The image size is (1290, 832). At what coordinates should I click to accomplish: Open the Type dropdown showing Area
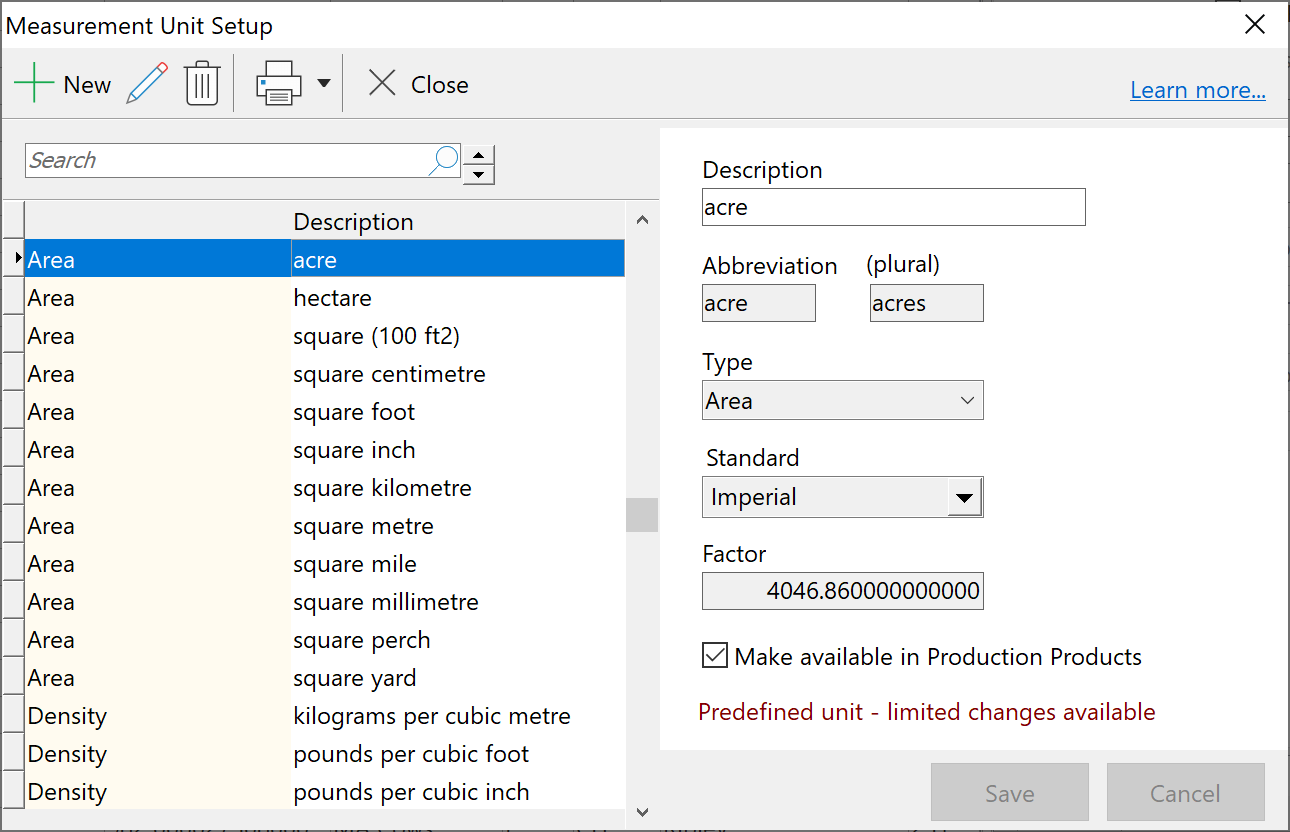pyautogui.click(x=843, y=400)
